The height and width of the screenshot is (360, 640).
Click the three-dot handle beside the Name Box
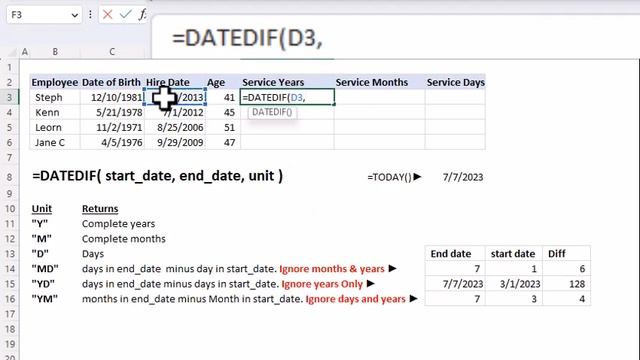(90, 15)
